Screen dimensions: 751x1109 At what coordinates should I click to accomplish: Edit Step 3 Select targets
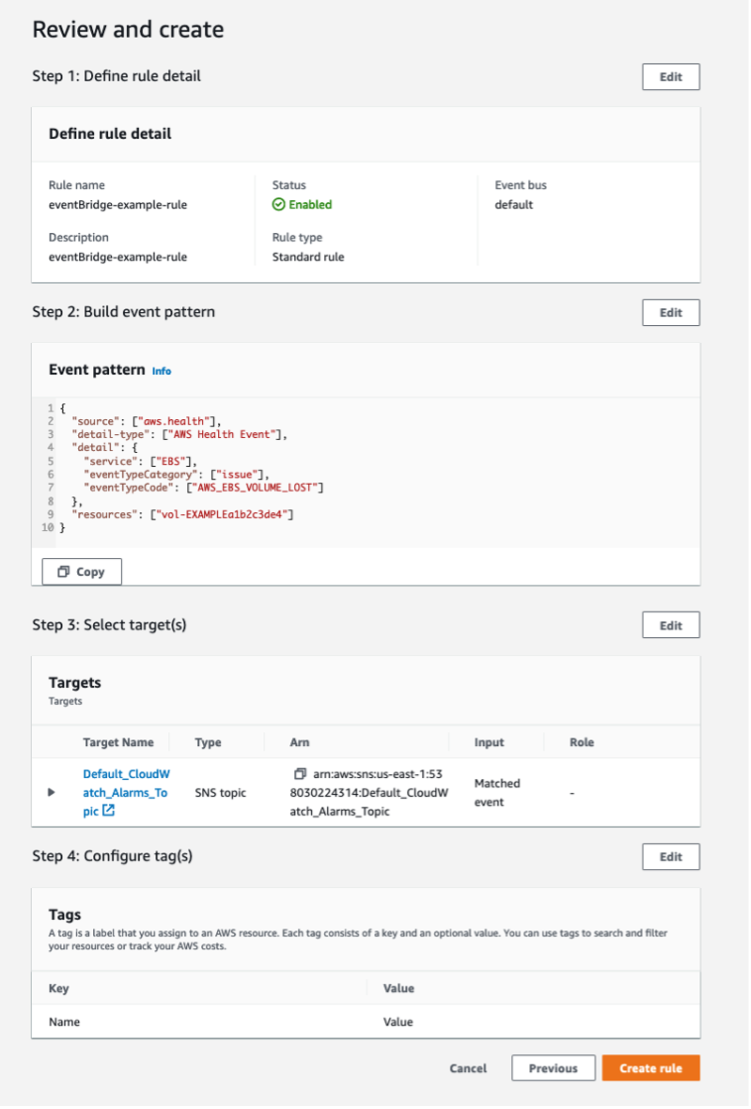pyautogui.click(x=672, y=624)
